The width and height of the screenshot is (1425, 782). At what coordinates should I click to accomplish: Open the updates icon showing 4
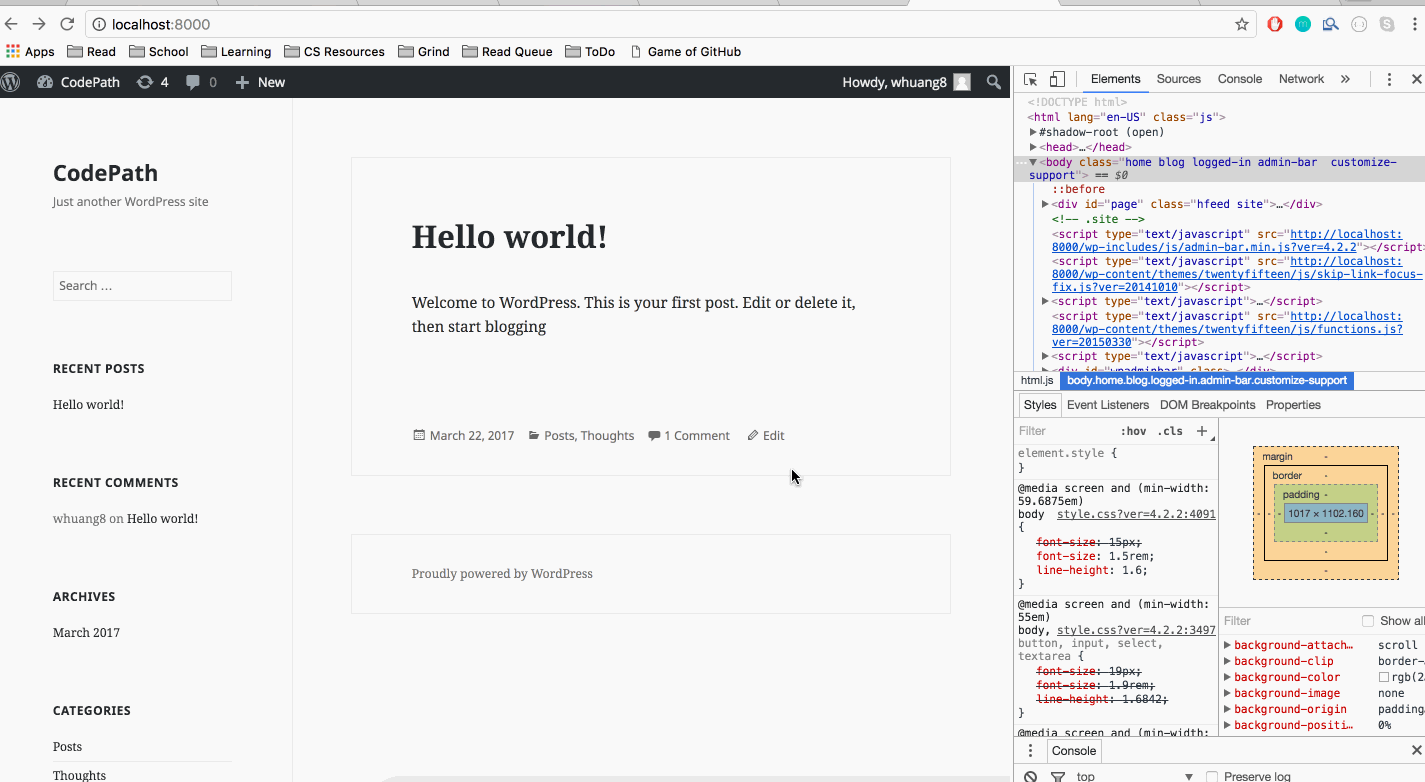click(x=153, y=82)
